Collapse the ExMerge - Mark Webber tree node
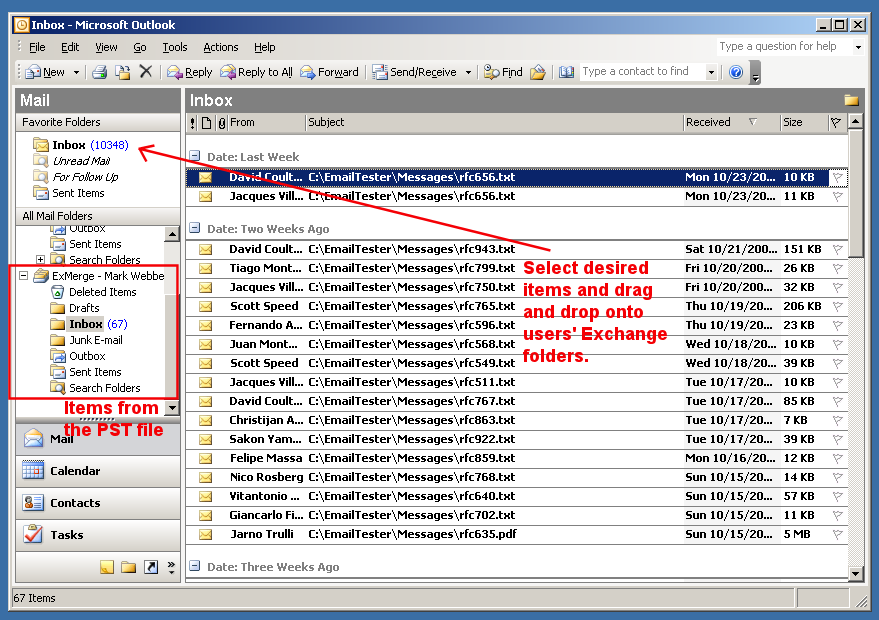 [x=24, y=276]
